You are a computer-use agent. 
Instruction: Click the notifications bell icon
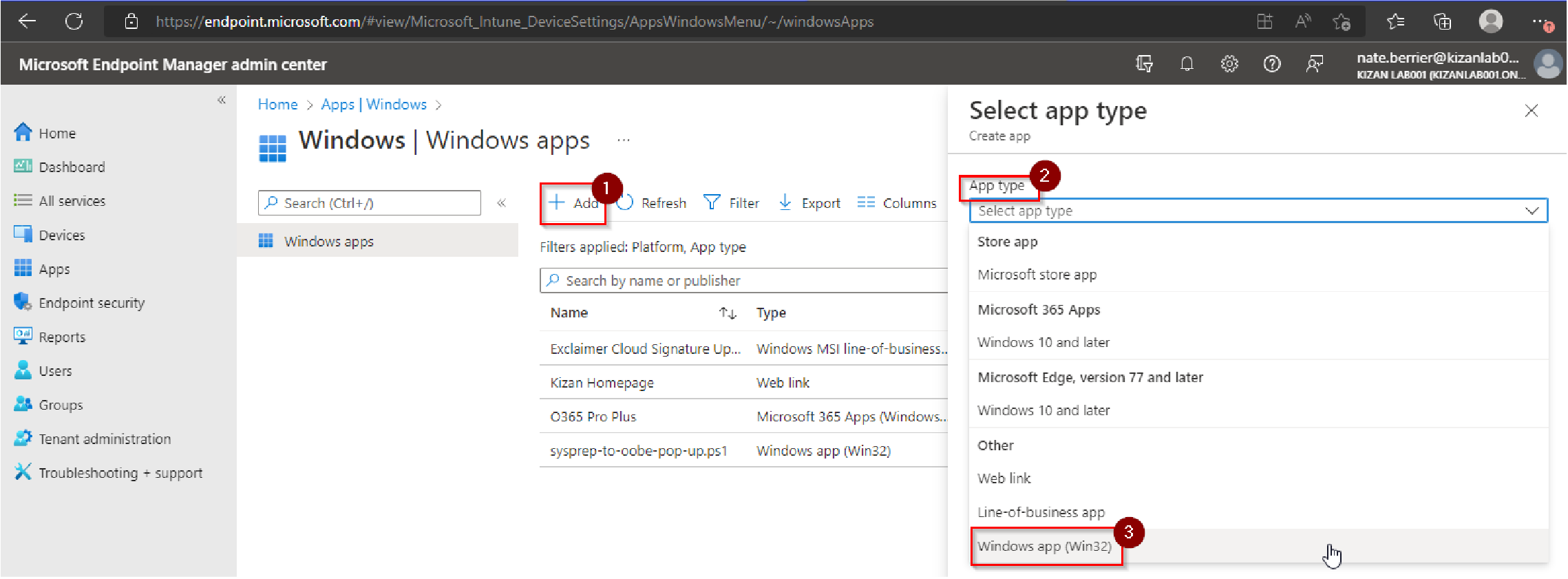pyautogui.click(x=1187, y=65)
